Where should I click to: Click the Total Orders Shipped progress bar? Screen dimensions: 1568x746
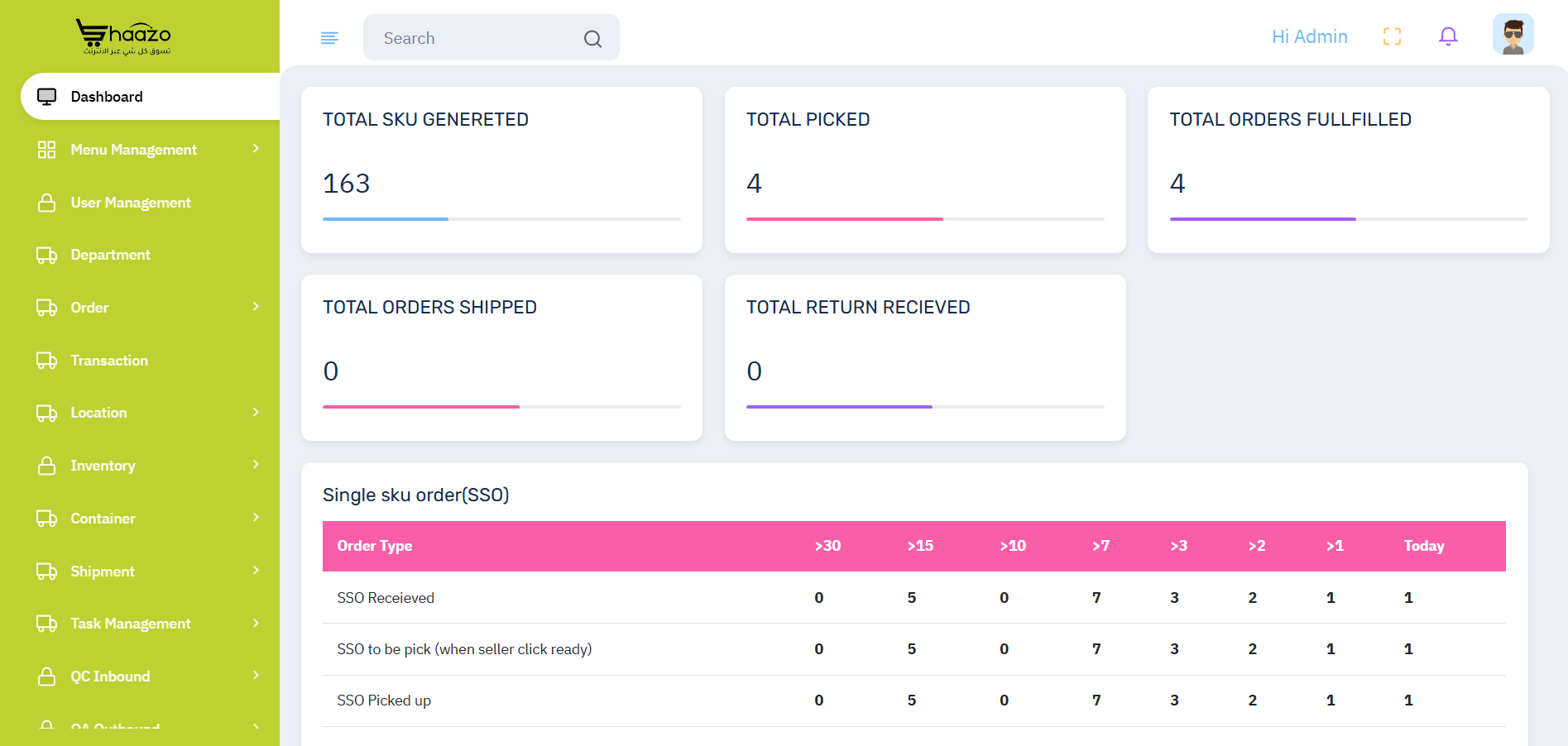click(501, 407)
